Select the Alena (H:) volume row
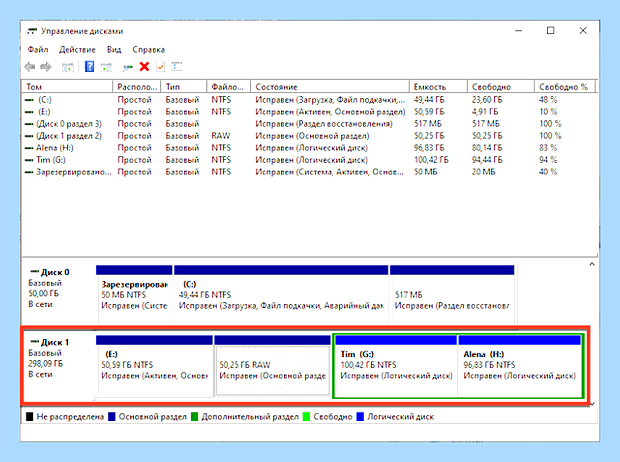The width and height of the screenshot is (620, 462). pyautogui.click(x=308, y=148)
